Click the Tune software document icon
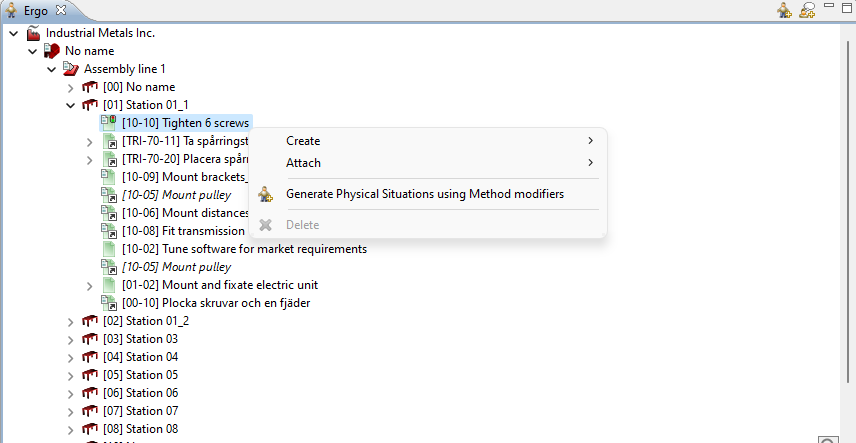856x443 pixels. tap(109, 249)
